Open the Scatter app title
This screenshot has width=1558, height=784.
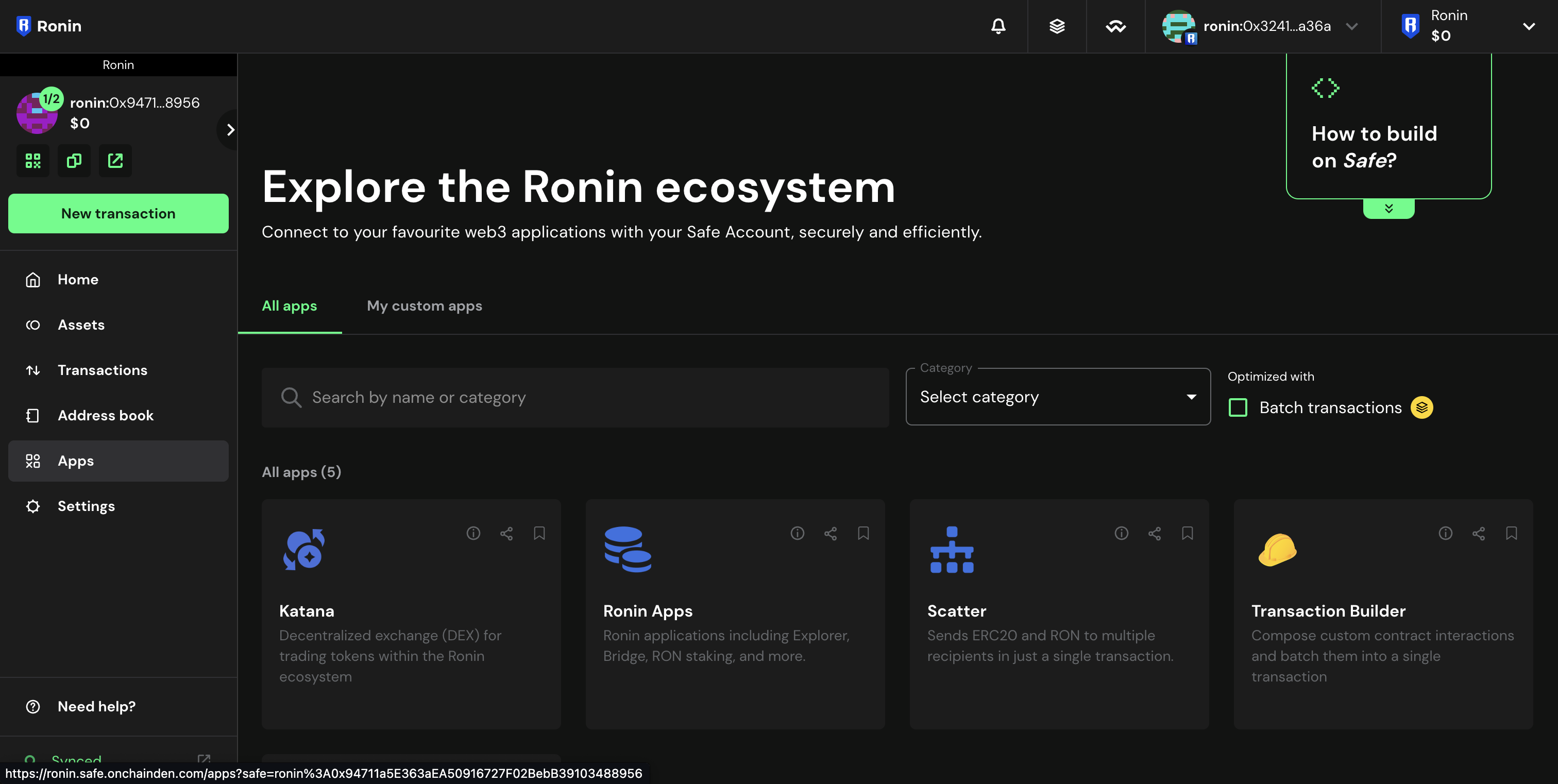(x=957, y=611)
